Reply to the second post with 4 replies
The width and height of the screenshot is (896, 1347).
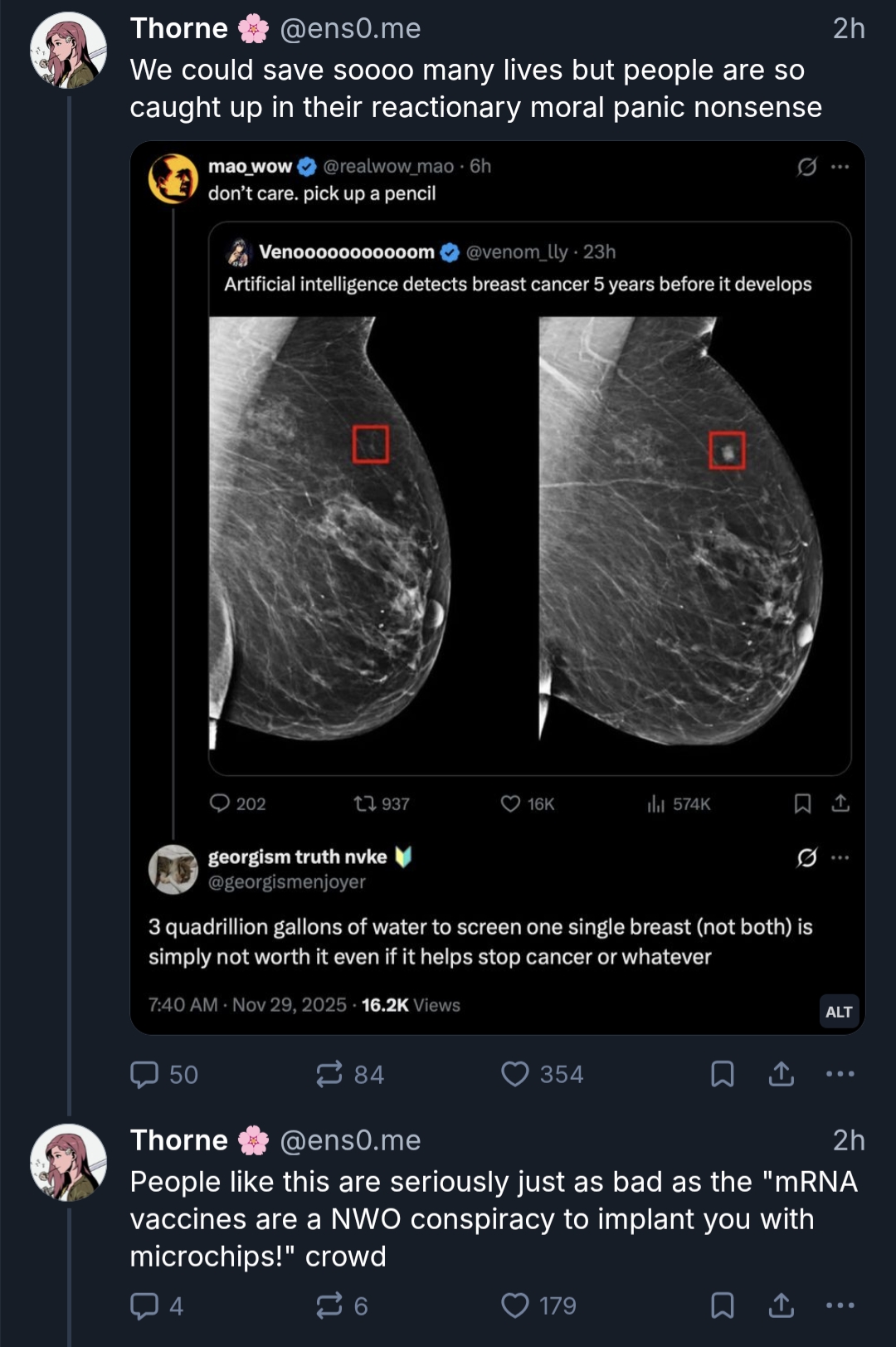[x=145, y=1306]
